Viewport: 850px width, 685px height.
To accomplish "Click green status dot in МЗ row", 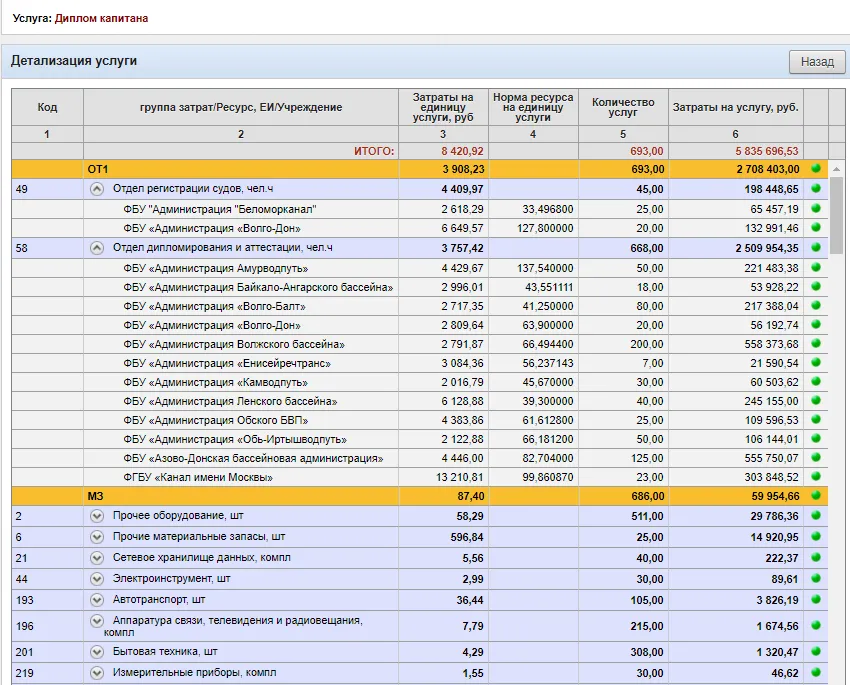I will coord(816,496).
